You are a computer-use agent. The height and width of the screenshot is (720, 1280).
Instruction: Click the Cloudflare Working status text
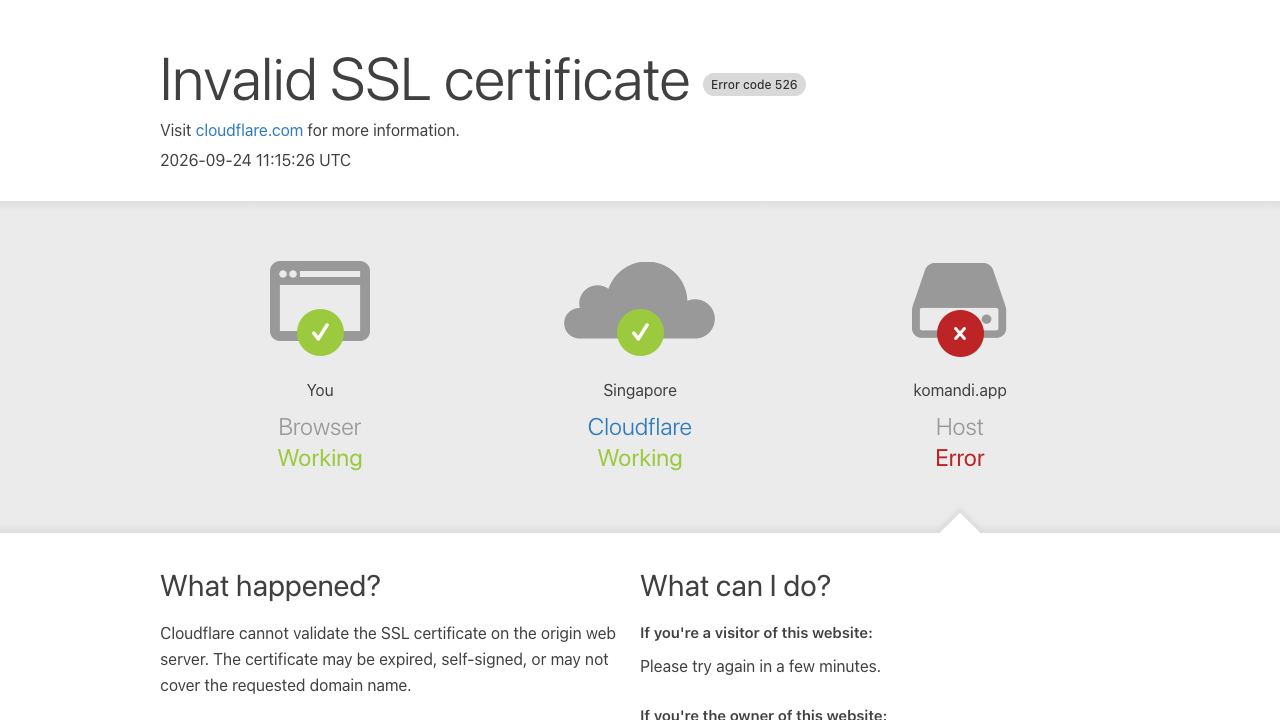(x=640, y=458)
